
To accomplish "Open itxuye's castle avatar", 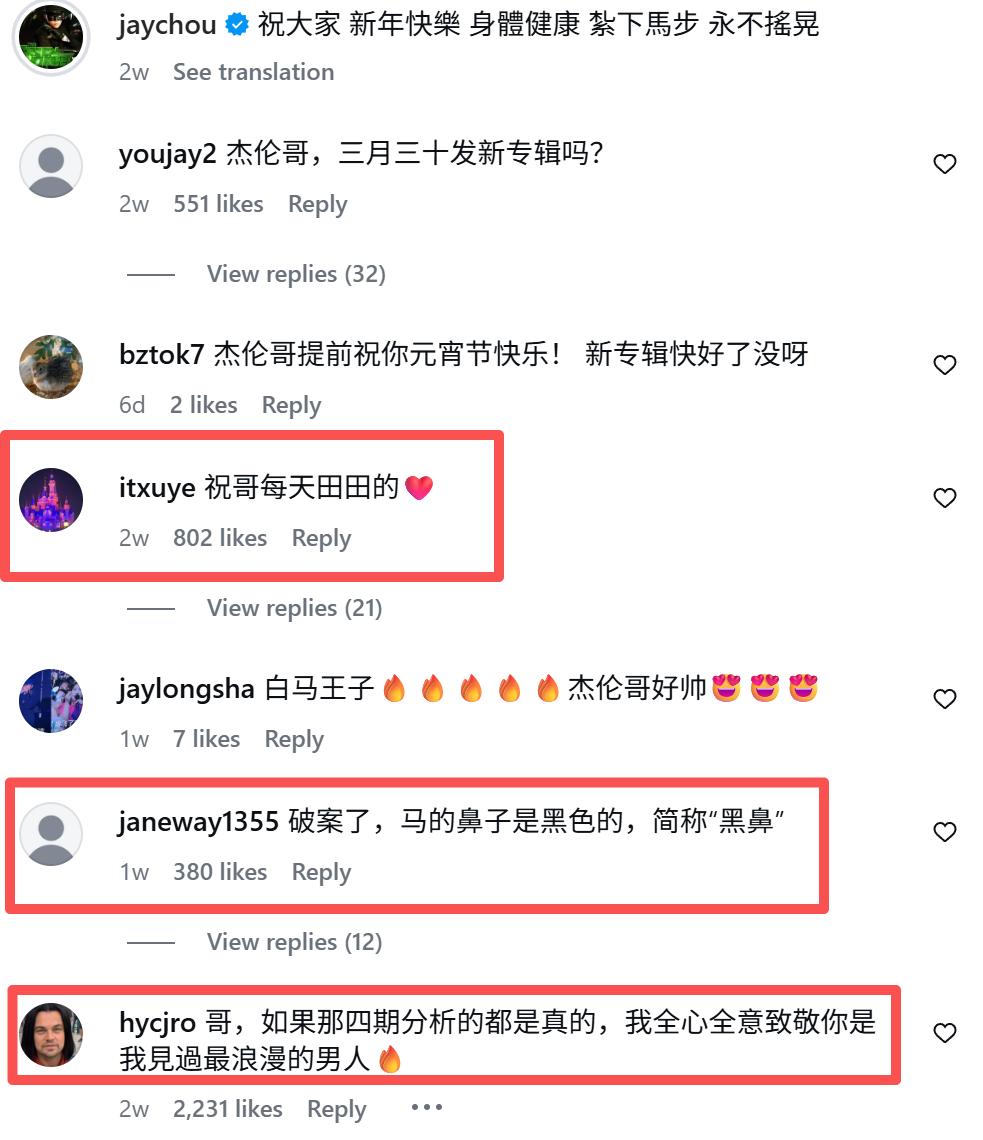I will tap(51, 500).
